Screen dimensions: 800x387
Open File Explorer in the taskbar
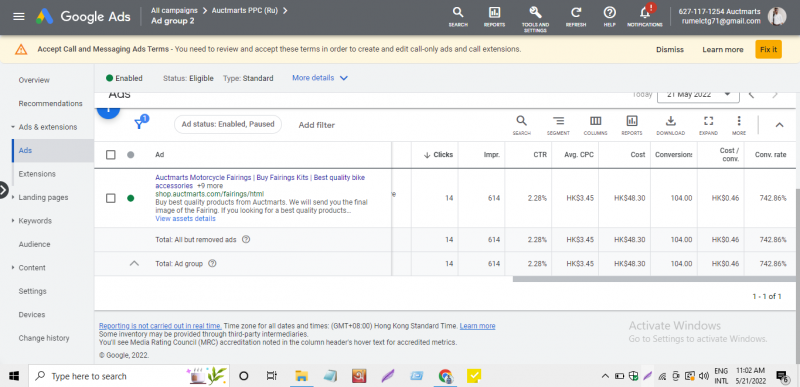point(302,376)
